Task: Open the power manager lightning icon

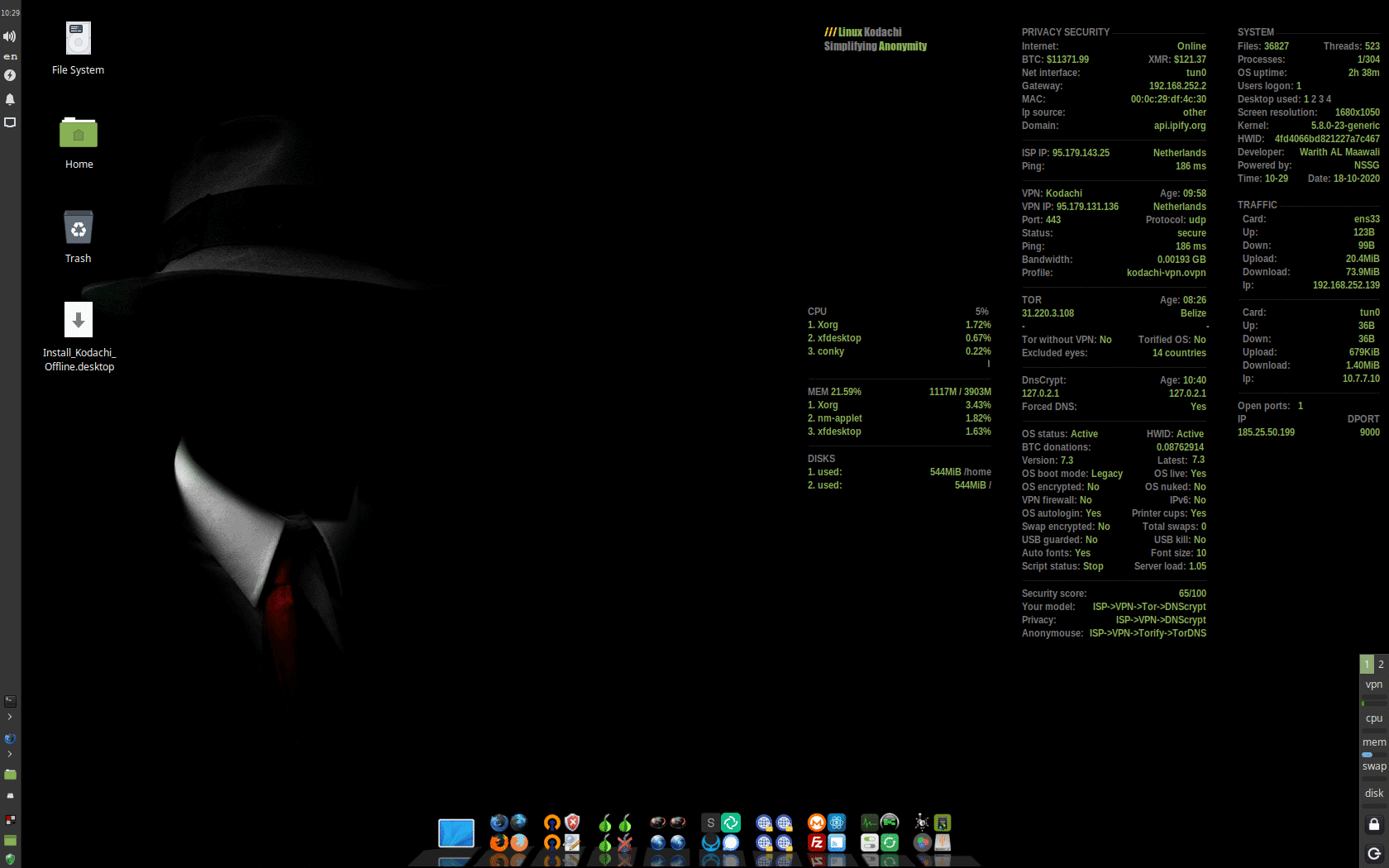Action: [x=10, y=75]
